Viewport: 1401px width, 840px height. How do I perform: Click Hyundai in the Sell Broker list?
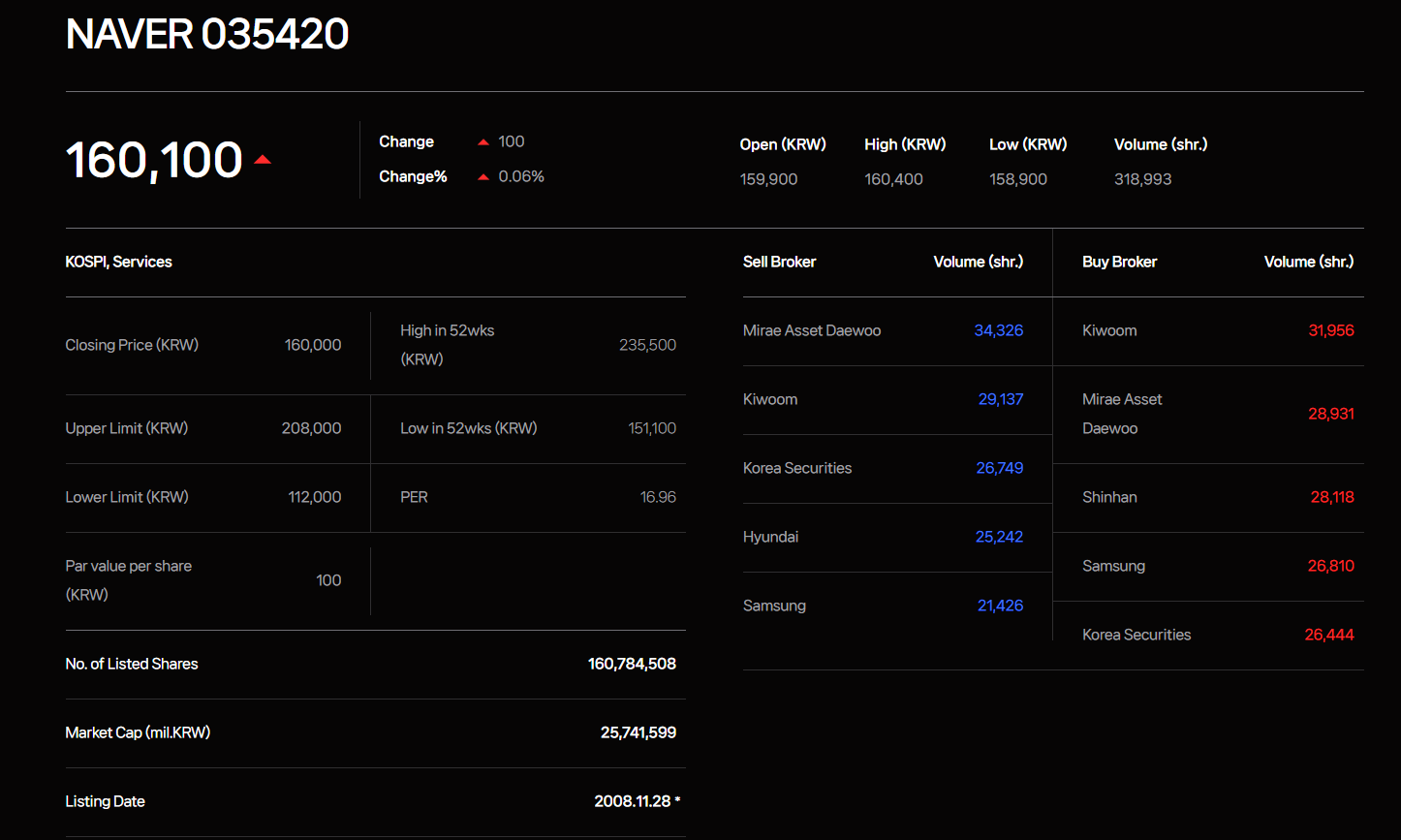770,537
